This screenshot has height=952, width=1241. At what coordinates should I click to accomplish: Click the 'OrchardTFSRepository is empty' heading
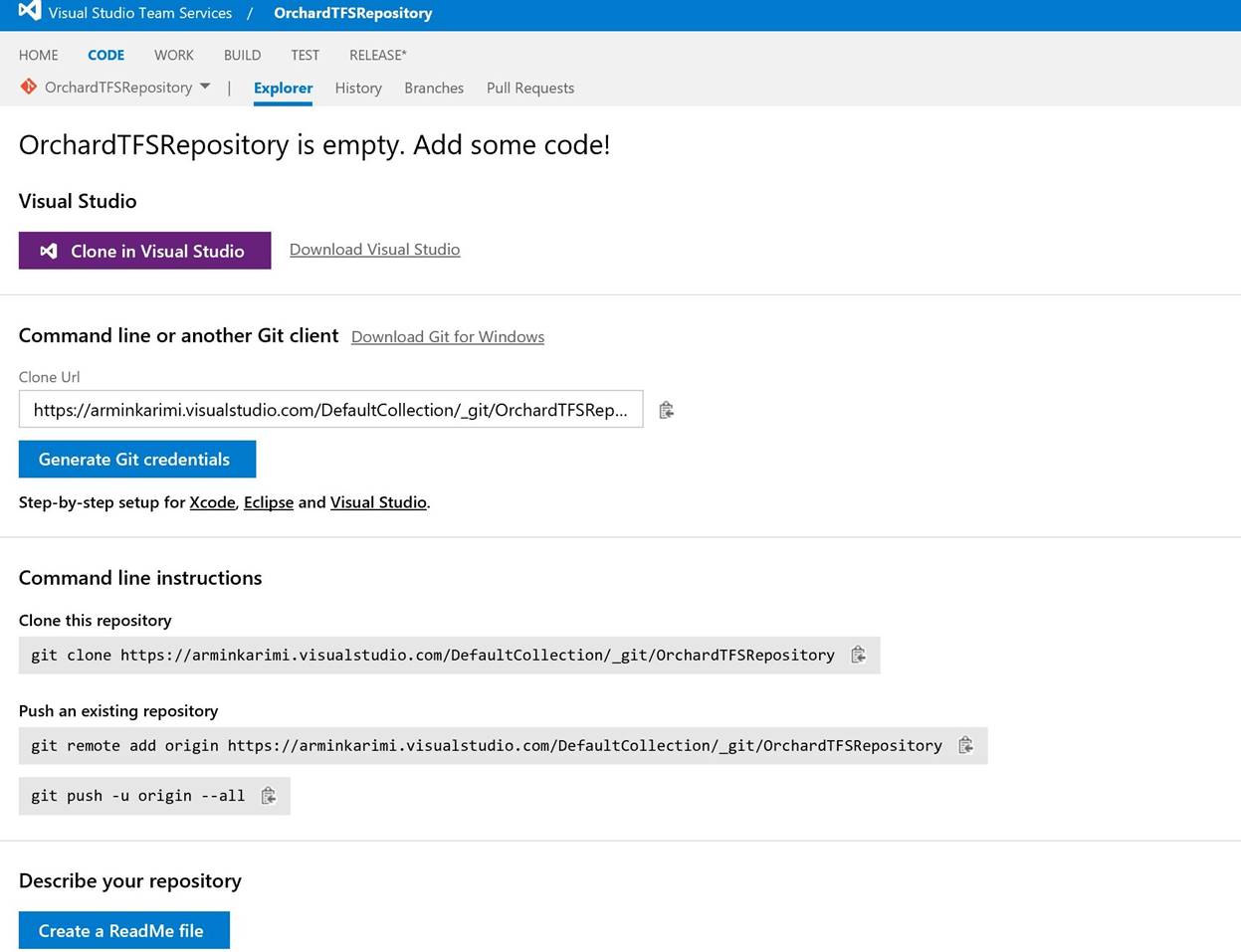(314, 145)
